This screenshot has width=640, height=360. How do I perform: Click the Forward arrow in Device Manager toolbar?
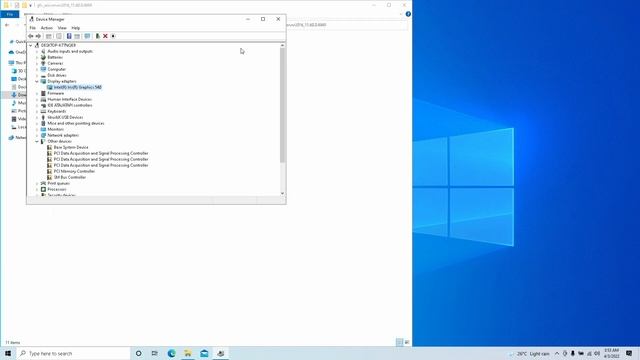tap(38, 36)
